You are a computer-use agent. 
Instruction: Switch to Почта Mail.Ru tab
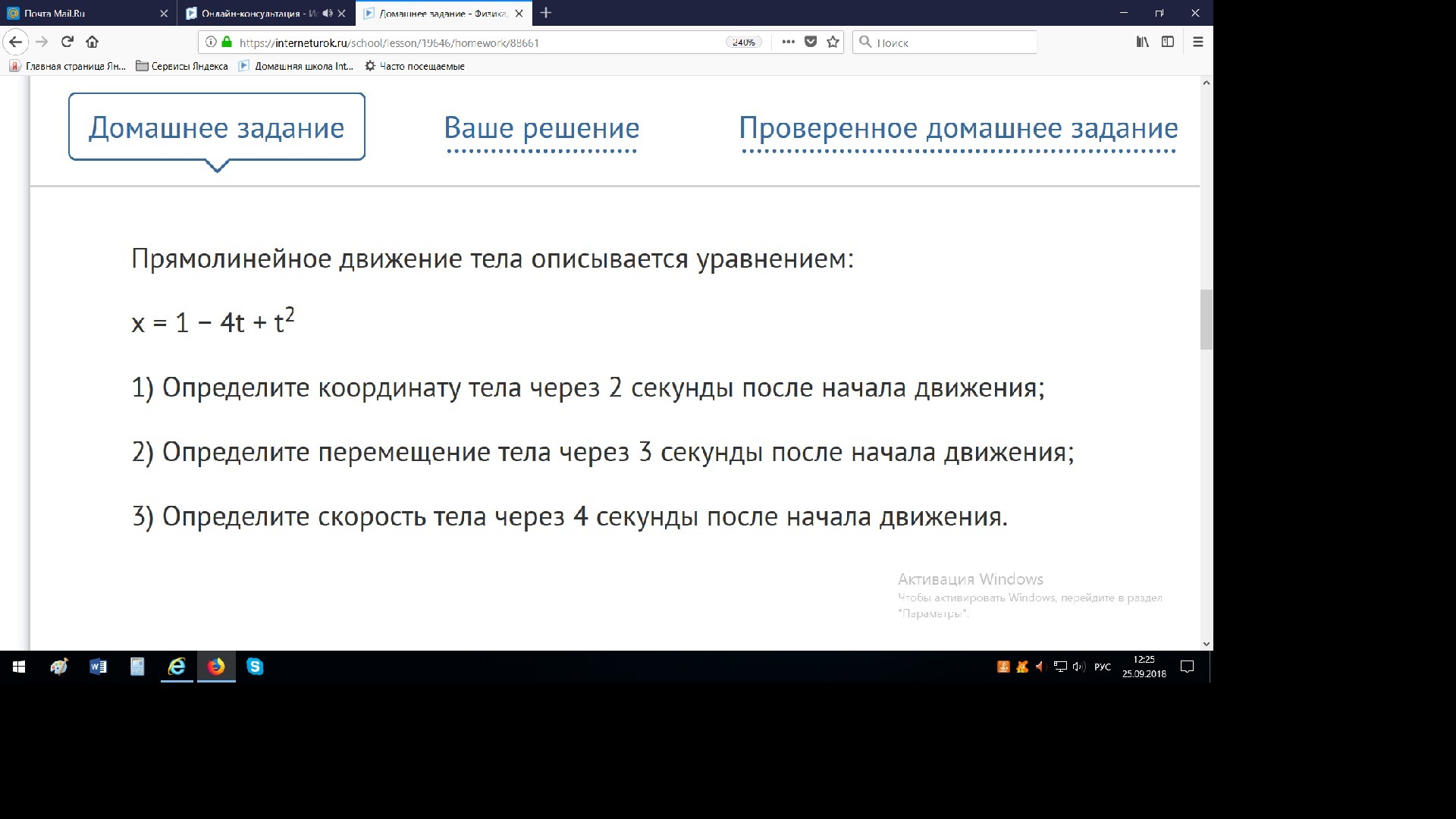(83, 13)
